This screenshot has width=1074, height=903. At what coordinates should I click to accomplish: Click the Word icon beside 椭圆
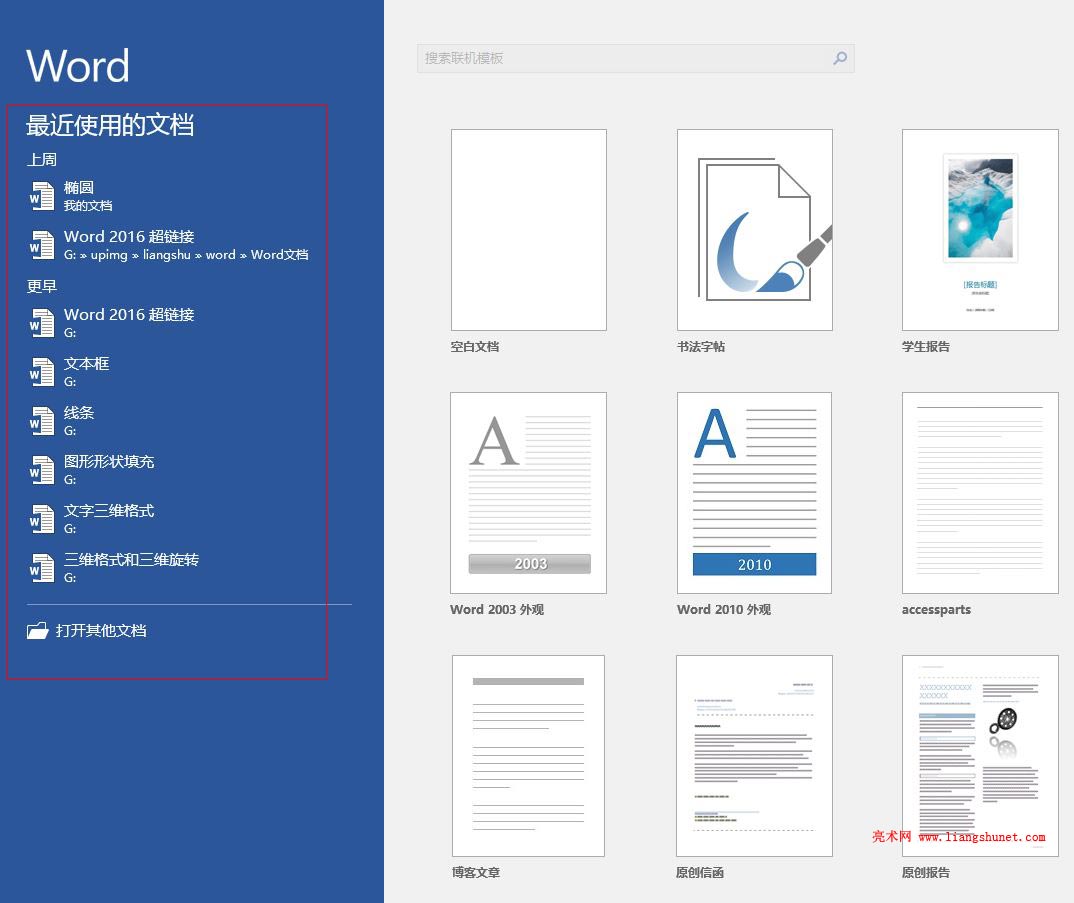(42, 196)
